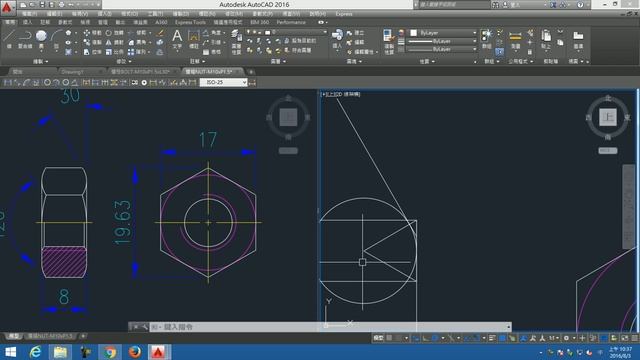The image size is (640, 360).
Task: Open the A360 ribbon tab
Action: click(161, 22)
